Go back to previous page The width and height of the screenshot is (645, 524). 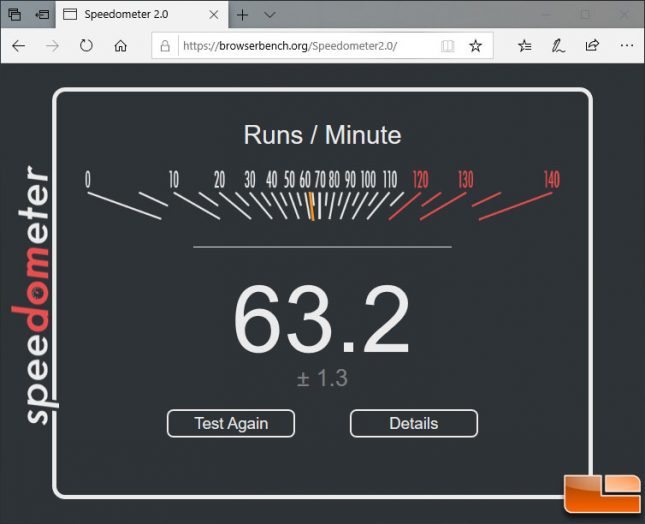[19, 46]
